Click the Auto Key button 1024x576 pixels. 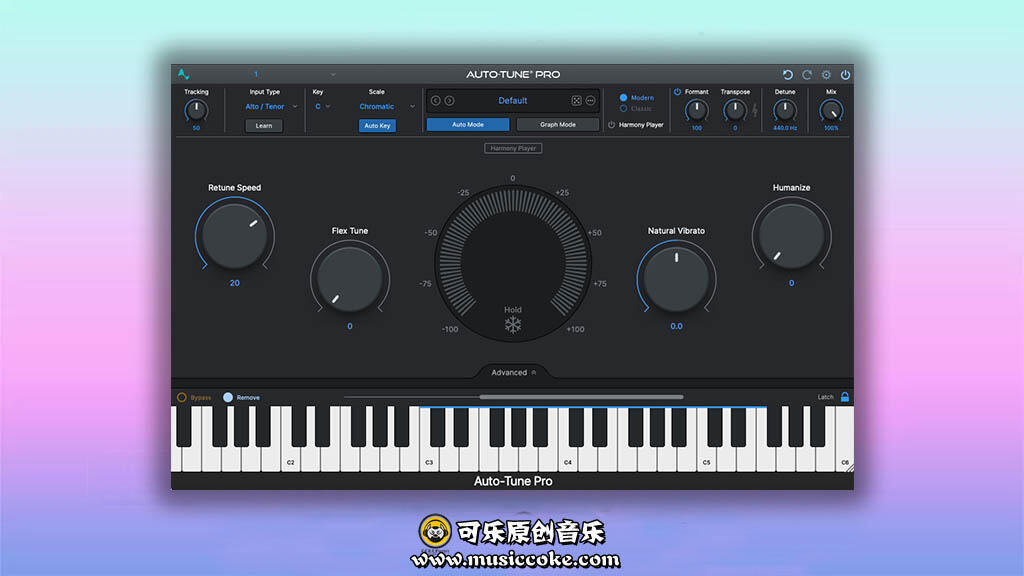(x=377, y=125)
